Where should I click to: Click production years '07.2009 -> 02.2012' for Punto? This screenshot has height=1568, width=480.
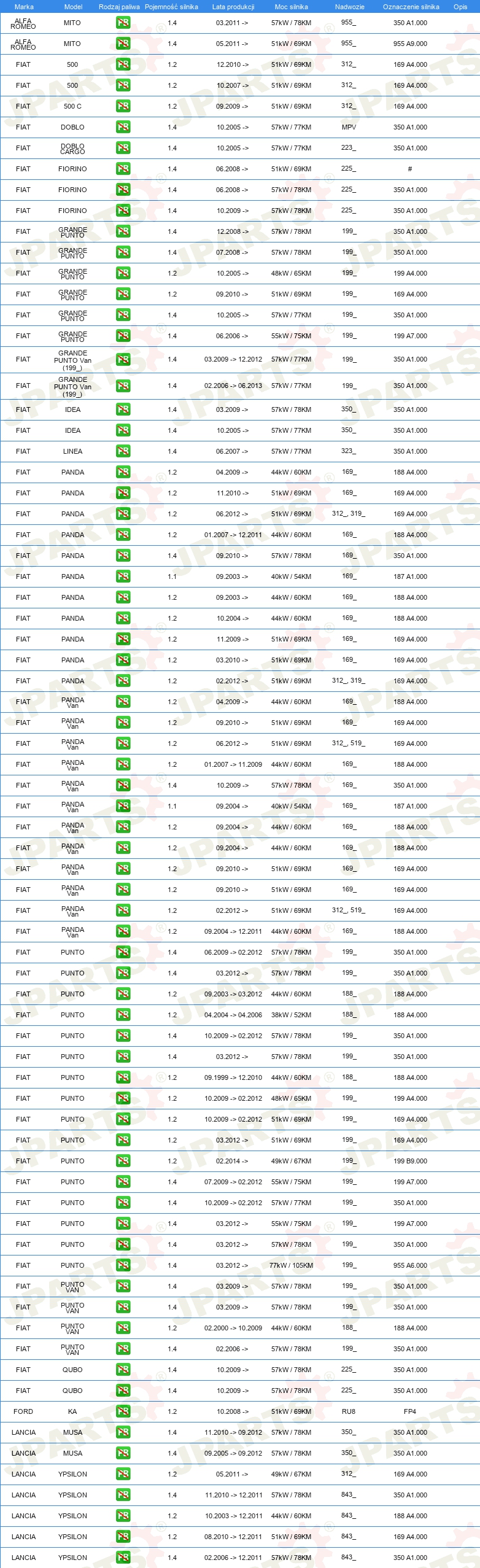tap(233, 1182)
